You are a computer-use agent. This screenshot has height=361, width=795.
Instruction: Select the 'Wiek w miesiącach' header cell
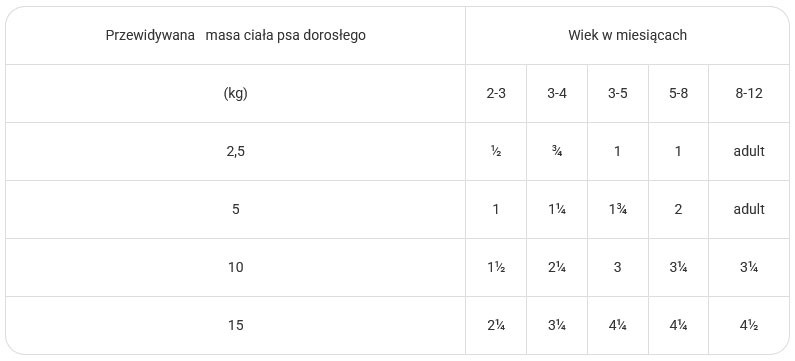point(627,35)
